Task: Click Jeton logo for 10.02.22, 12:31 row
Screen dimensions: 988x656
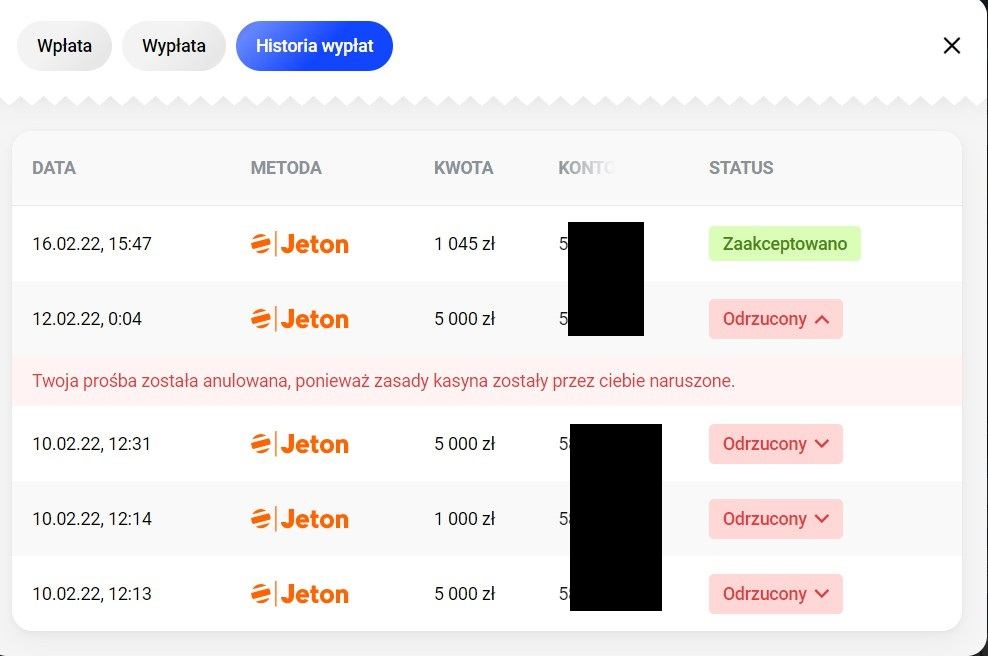Action: coord(299,444)
